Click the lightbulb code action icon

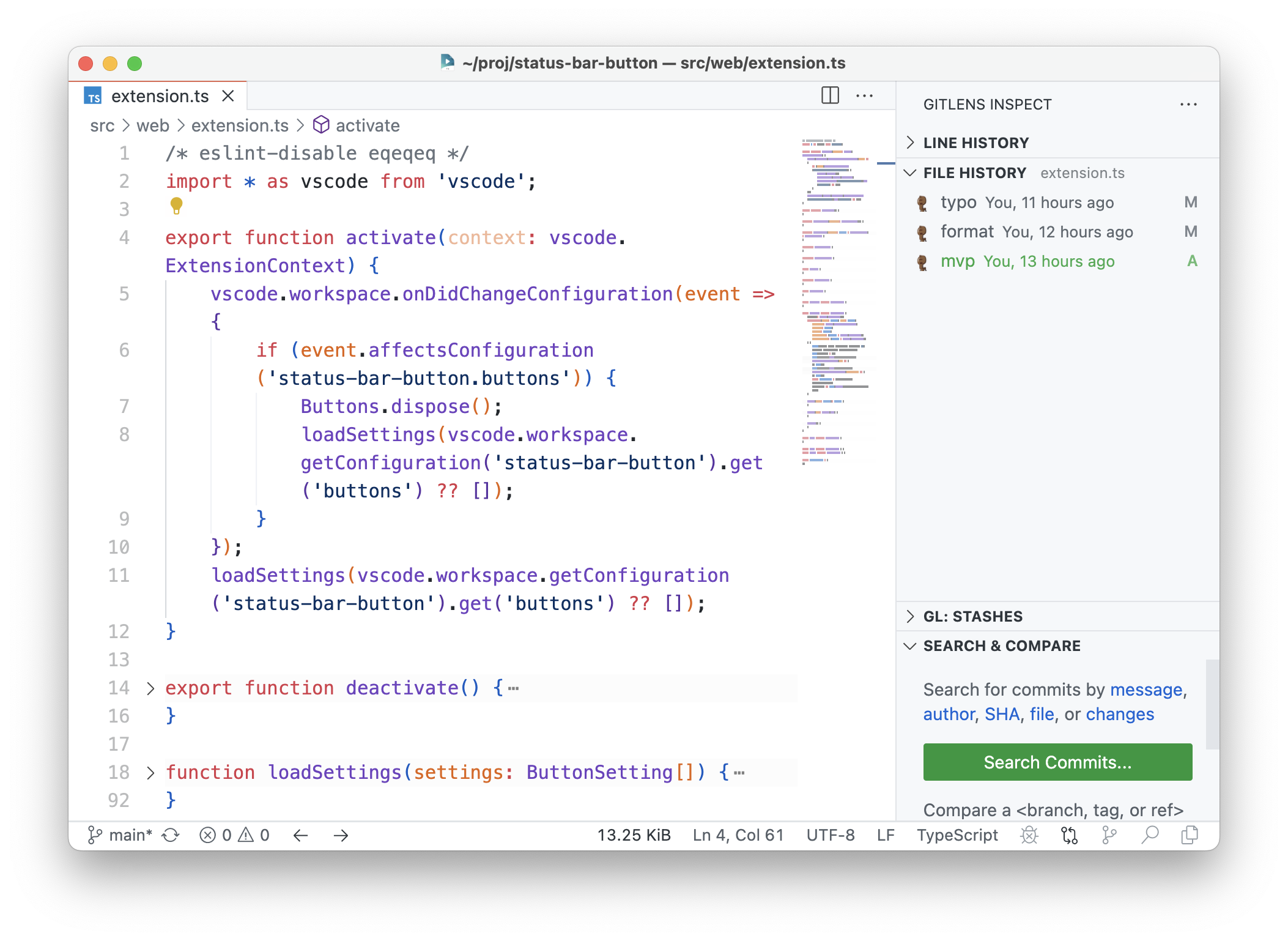176,206
